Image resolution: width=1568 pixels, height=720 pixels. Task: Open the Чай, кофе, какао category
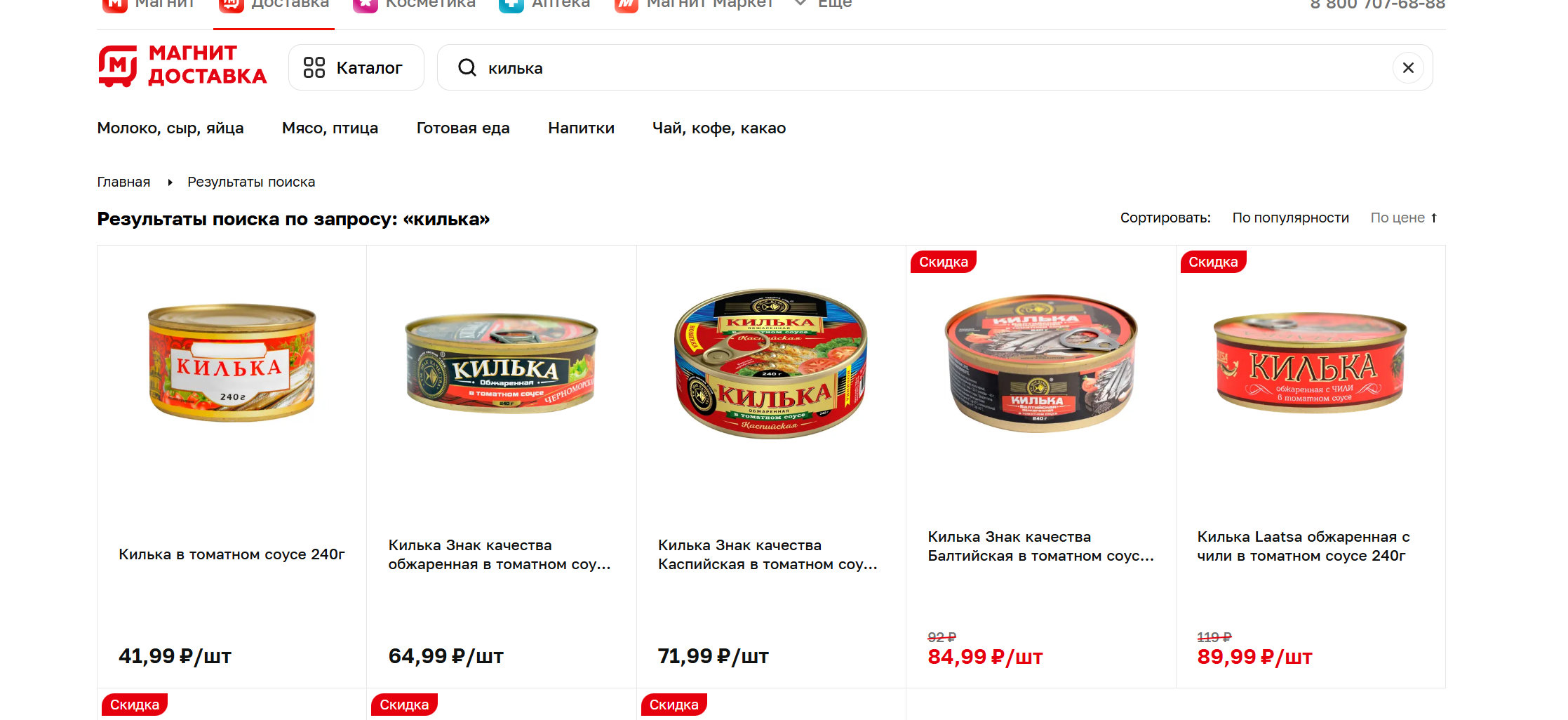tap(719, 128)
